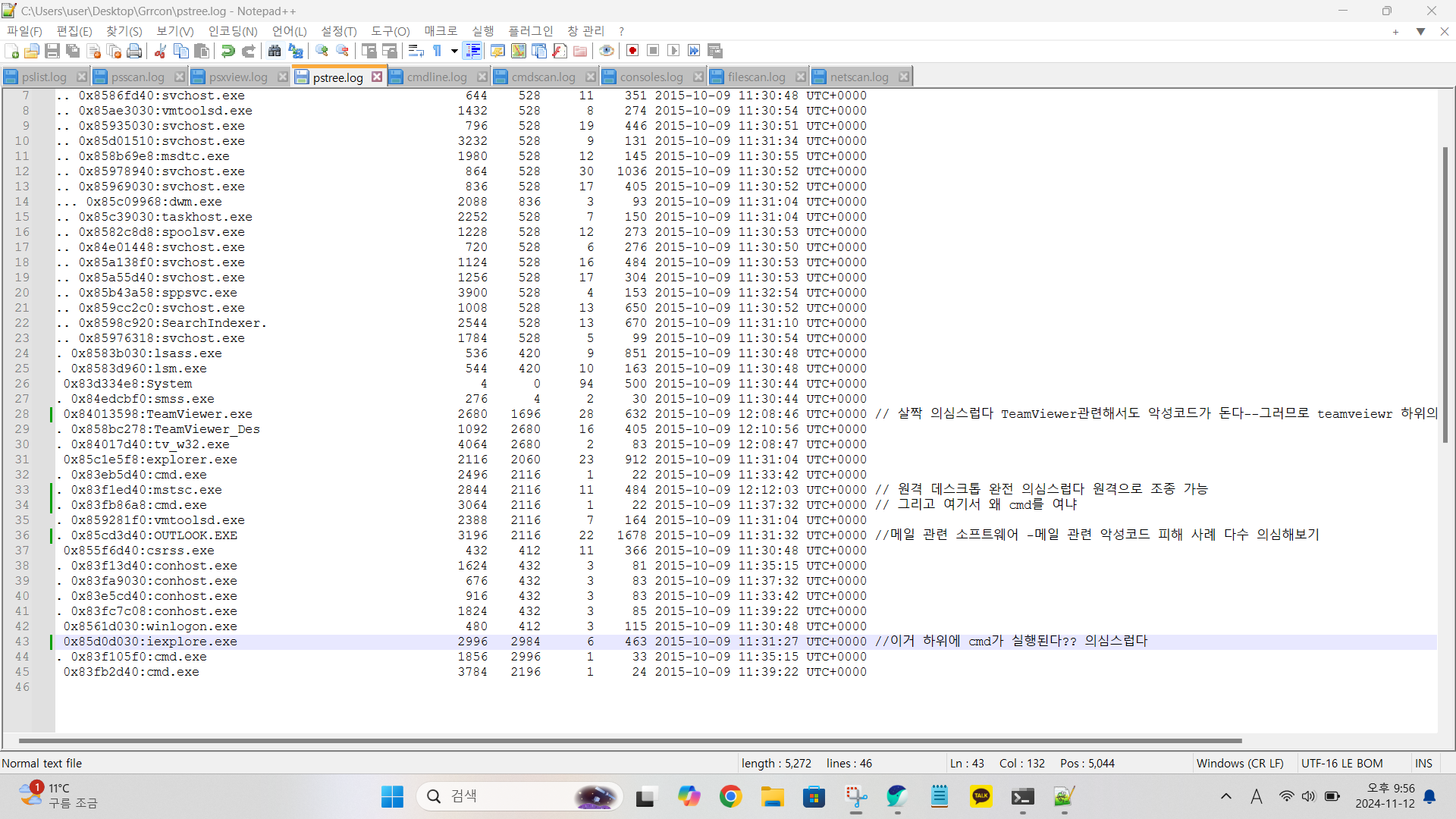The width and height of the screenshot is (1456, 819).
Task: Toggle show all characters pilcrow button
Action: point(438,51)
